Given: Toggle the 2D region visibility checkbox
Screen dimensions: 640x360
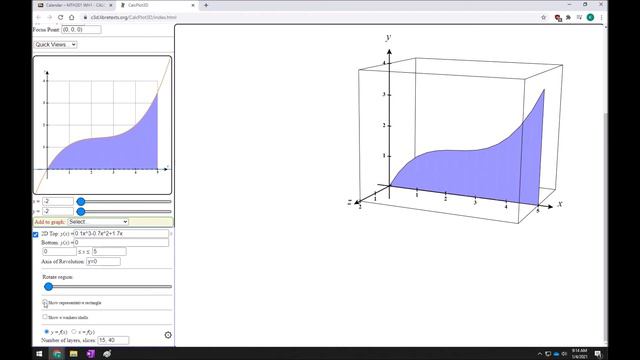Looking at the screenshot, I should point(36,234).
